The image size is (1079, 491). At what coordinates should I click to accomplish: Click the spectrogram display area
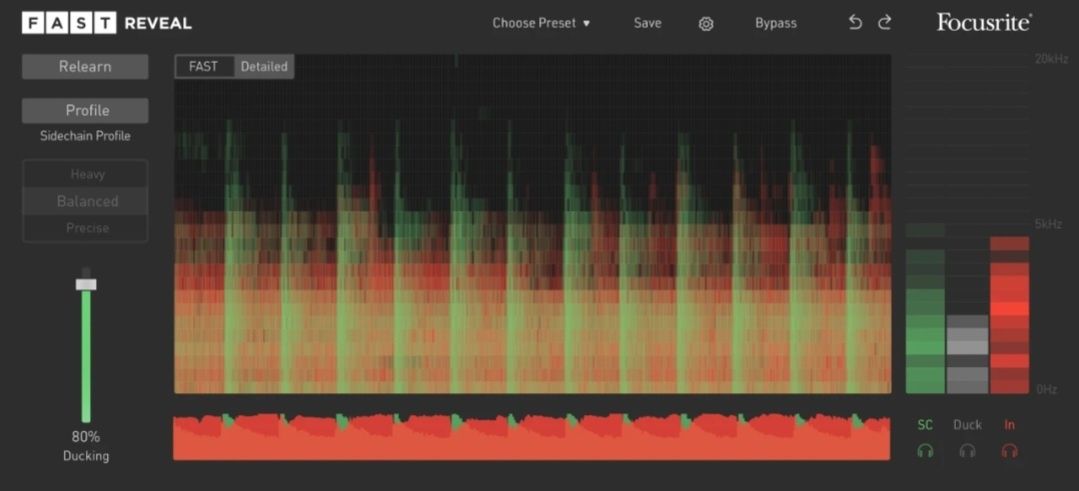tap(533, 224)
